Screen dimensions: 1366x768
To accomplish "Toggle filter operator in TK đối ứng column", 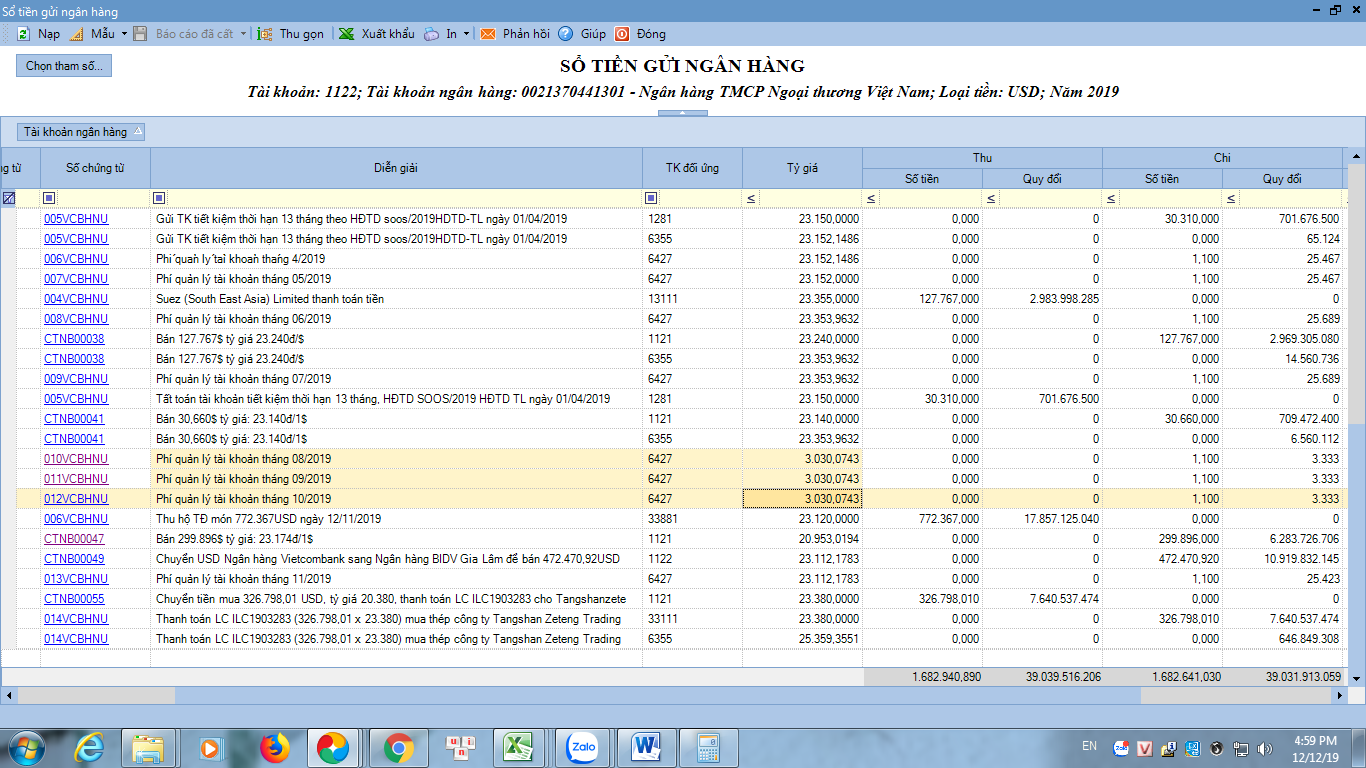I will (x=651, y=198).
